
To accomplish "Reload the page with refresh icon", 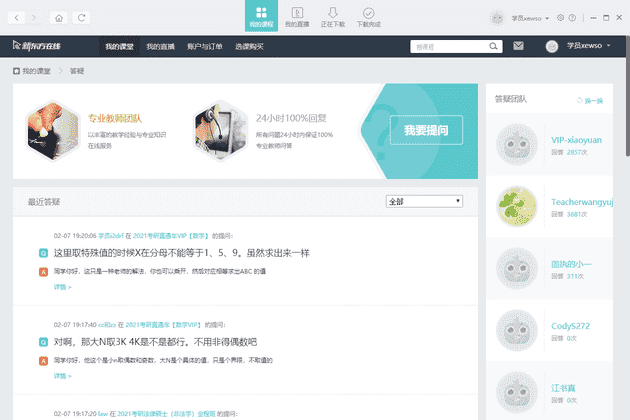I will 81,18.
